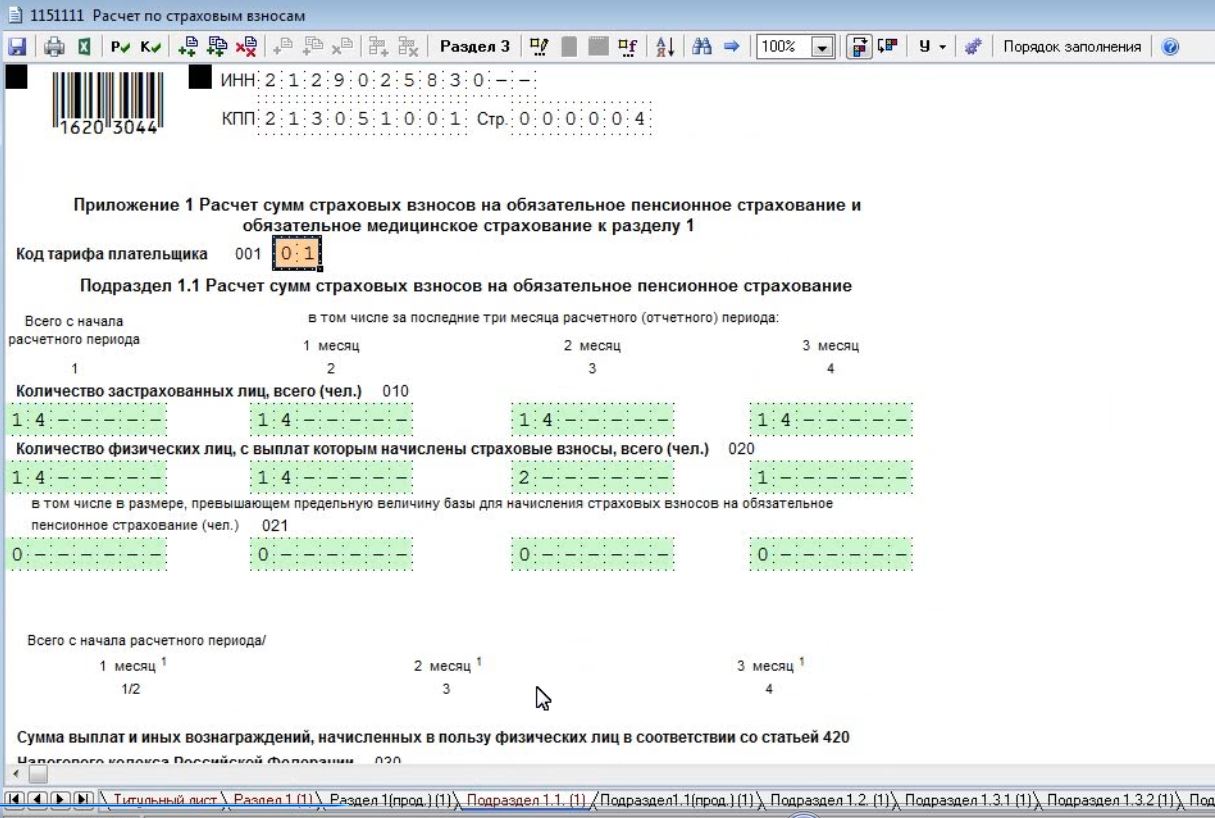The height and width of the screenshot is (818, 1215).
Task: Expand the 'У' dropdown arrow
Action: coord(942,47)
